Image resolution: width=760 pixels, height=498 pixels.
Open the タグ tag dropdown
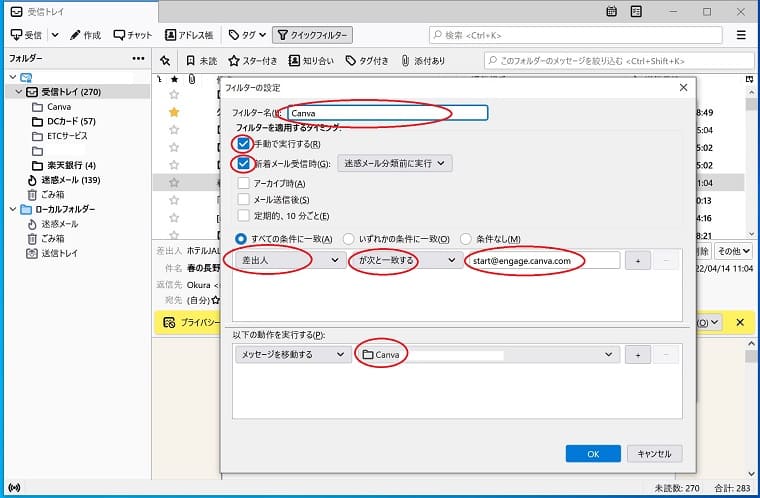pyautogui.click(x=247, y=35)
